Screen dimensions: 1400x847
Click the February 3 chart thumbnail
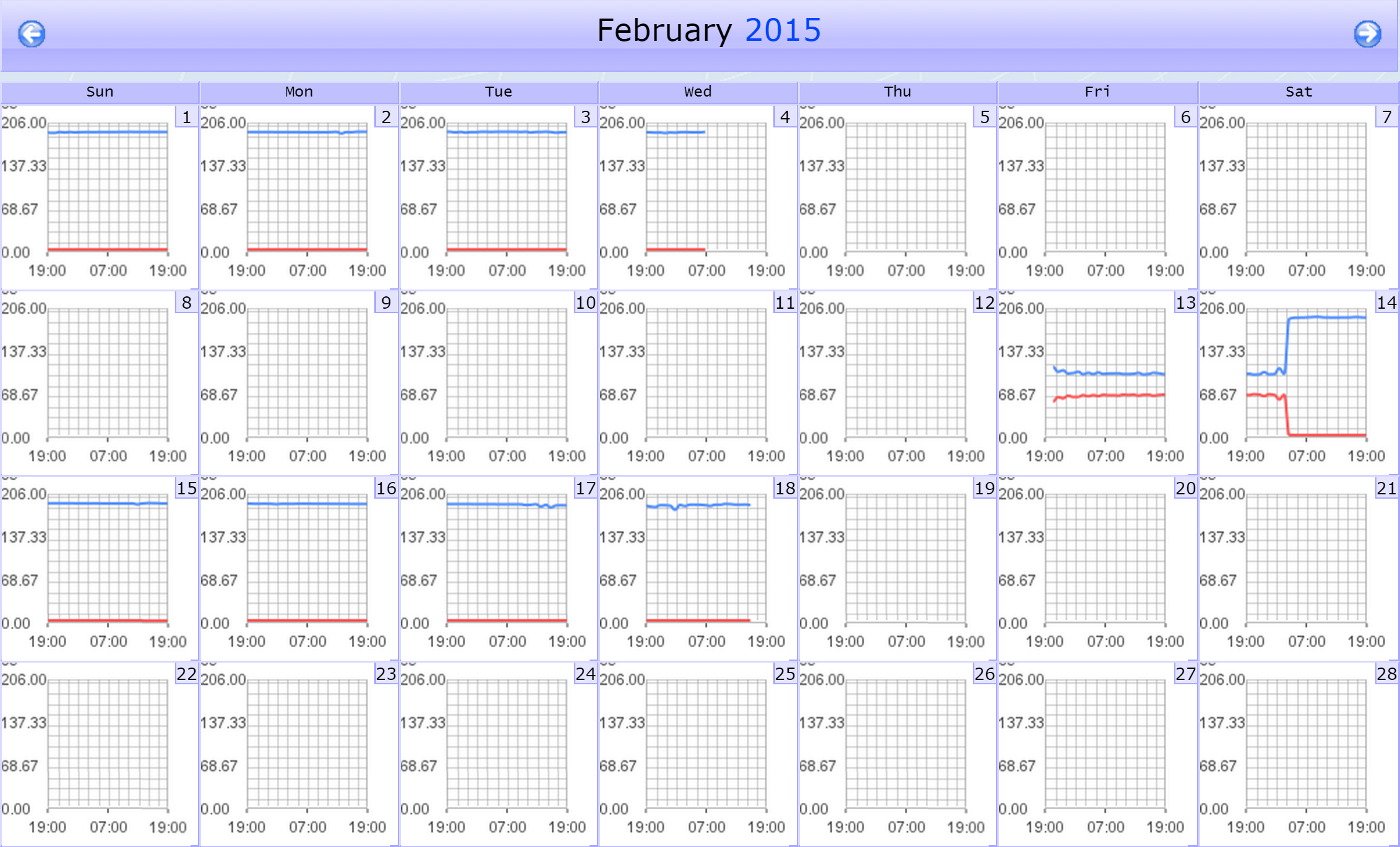click(499, 196)
